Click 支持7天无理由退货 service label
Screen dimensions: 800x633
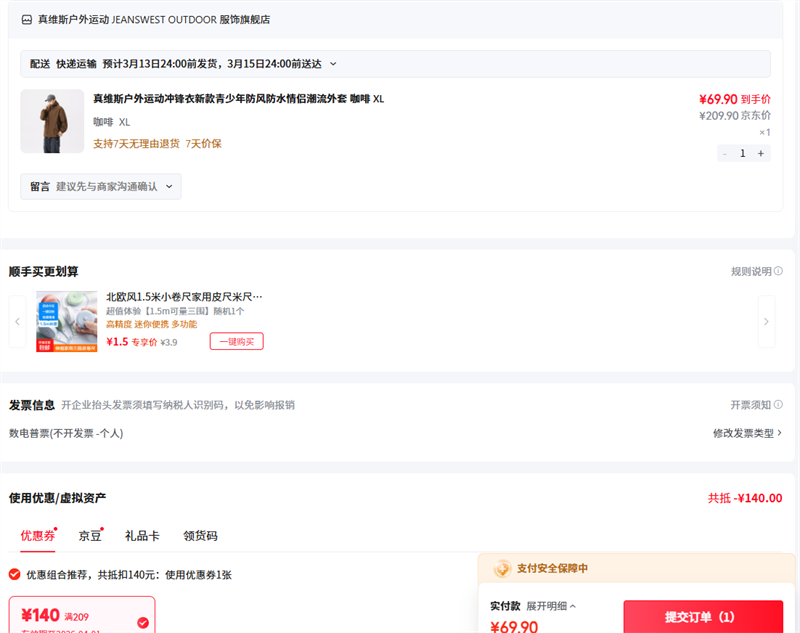(x=136, y=144)
